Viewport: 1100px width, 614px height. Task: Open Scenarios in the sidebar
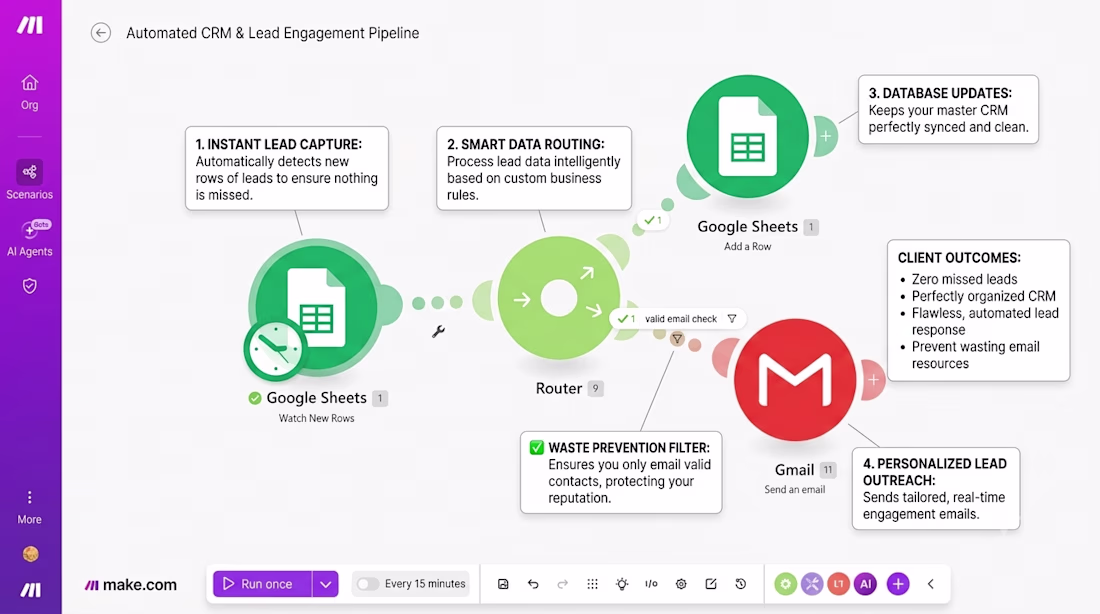click(29, 180)
